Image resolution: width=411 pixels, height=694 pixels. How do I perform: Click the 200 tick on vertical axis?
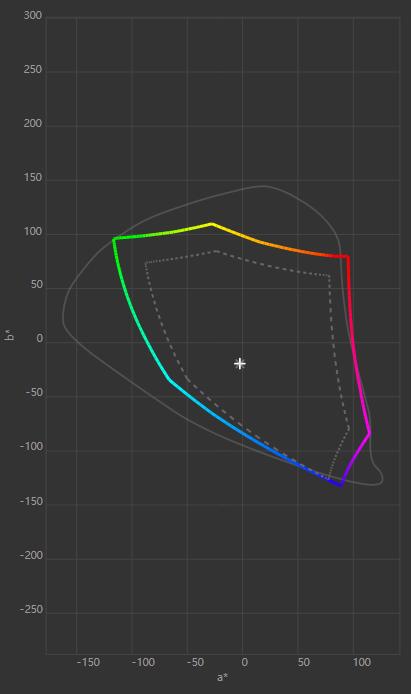coord(33,123)
